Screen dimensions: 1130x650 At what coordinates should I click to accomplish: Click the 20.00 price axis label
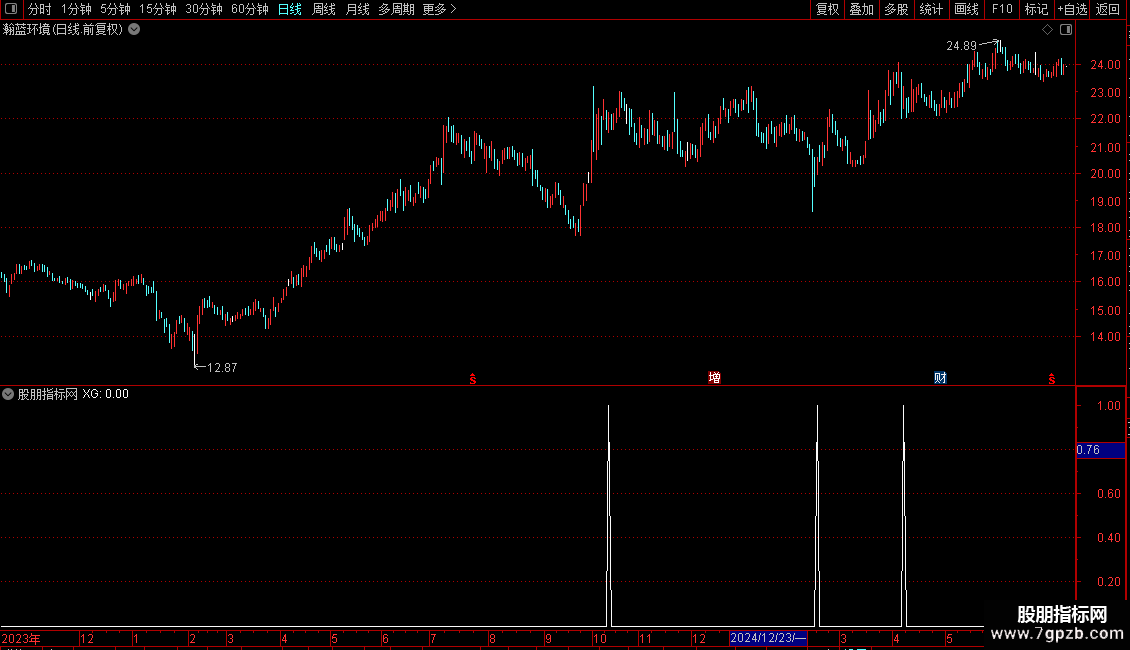coord(1105,174)
